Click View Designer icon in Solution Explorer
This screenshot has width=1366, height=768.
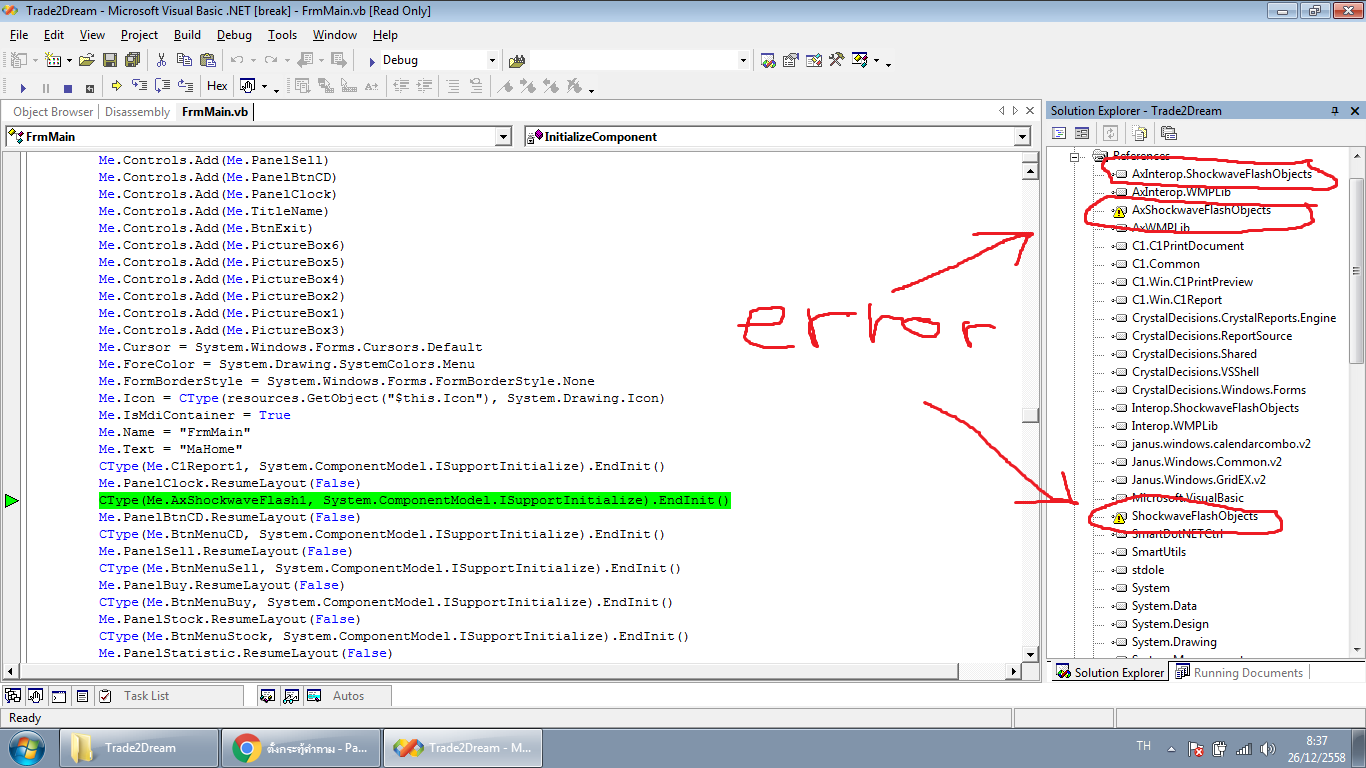(x=1082, y=133)
